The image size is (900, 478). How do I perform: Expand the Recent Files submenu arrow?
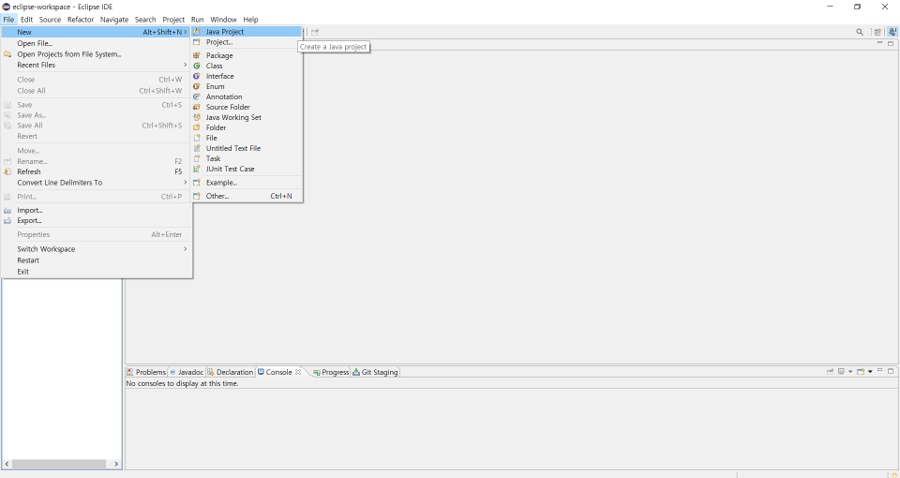coord(185,65)
